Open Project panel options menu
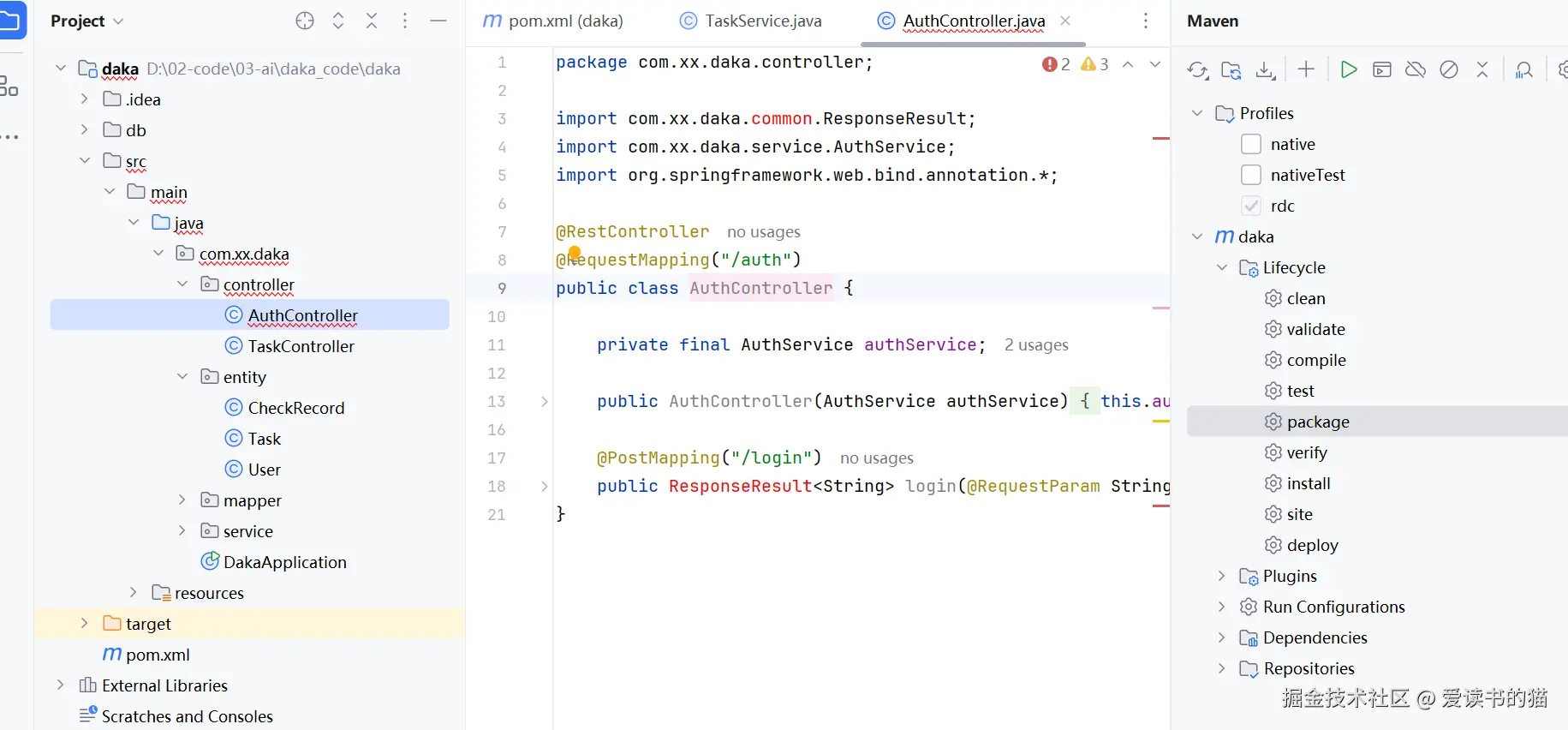Viewport: 1568px width, 730px height. click(405, 21)
